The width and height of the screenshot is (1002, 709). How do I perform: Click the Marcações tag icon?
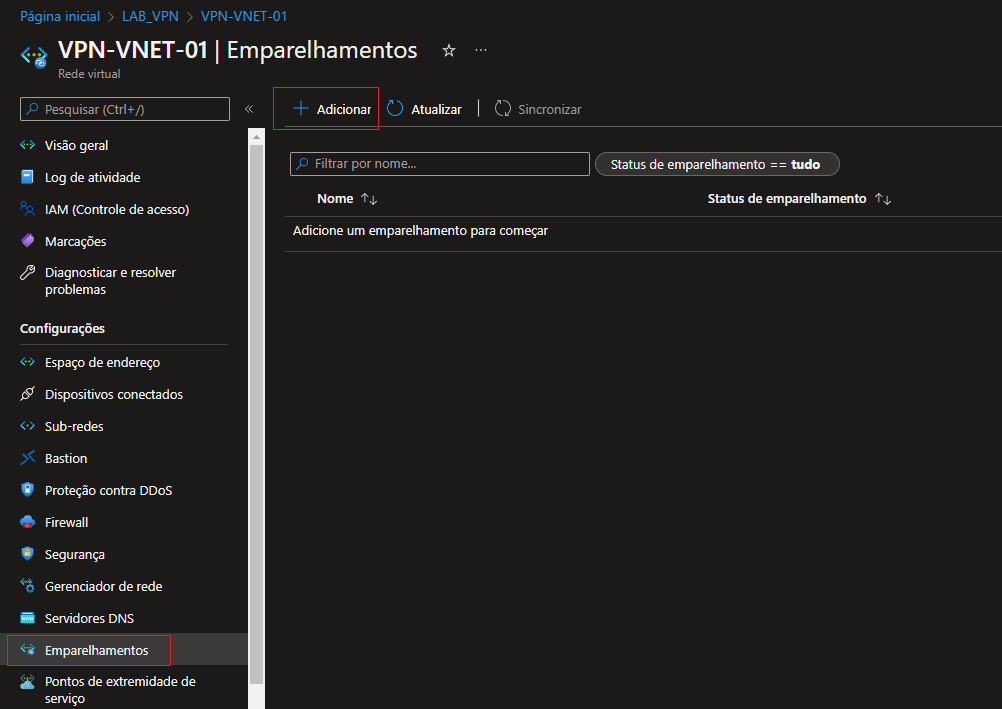27,241
